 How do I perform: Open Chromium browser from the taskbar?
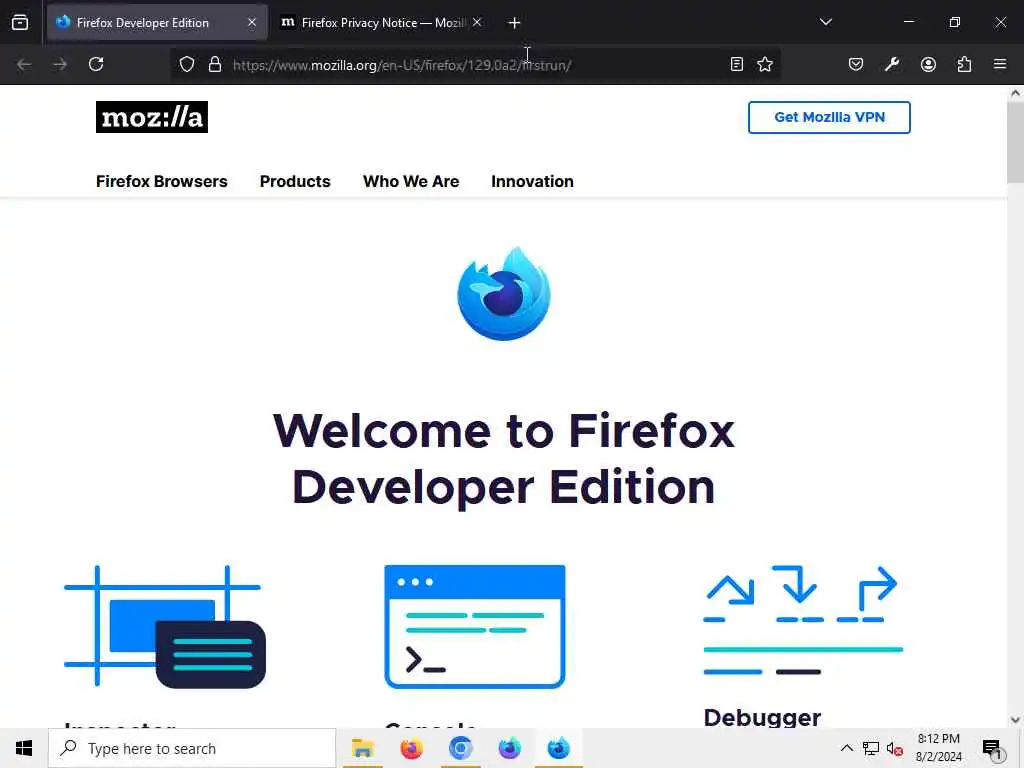pyautogui.click(x=460, y=748)
